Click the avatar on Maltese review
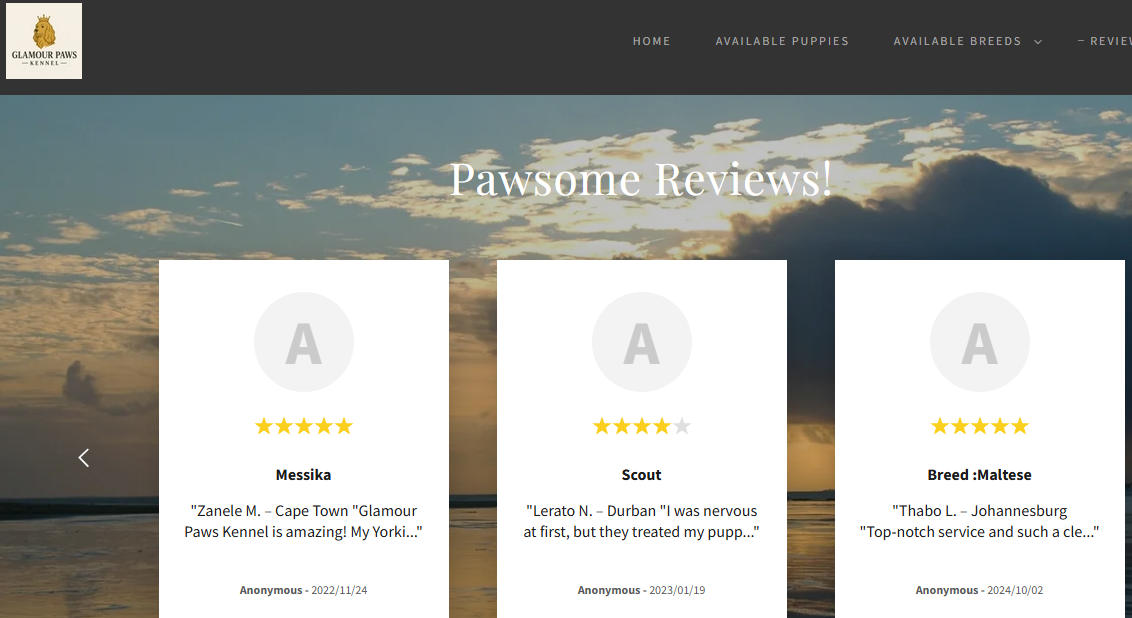This screenshot has width=1132, height=618. 979,342
